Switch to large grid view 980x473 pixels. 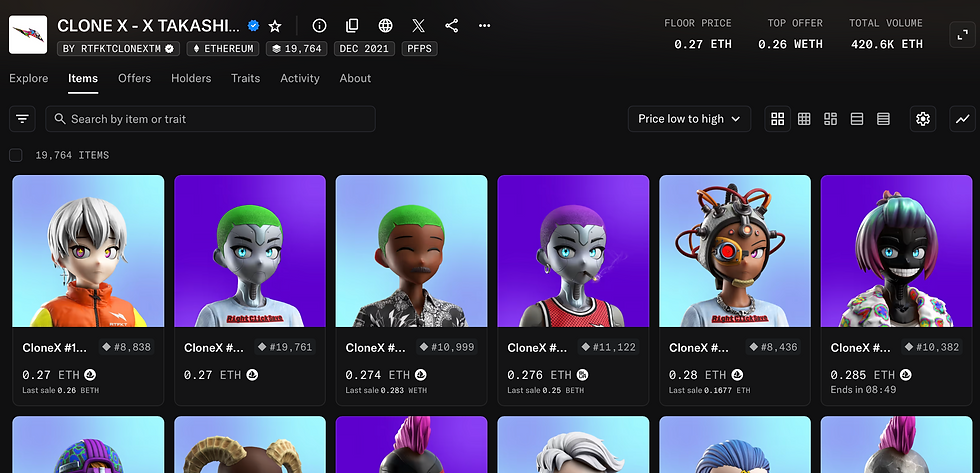click(x=778, y=119)
